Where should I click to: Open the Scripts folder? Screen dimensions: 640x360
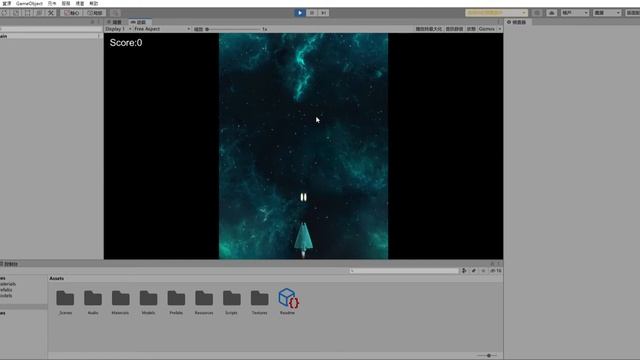[231, 302]
